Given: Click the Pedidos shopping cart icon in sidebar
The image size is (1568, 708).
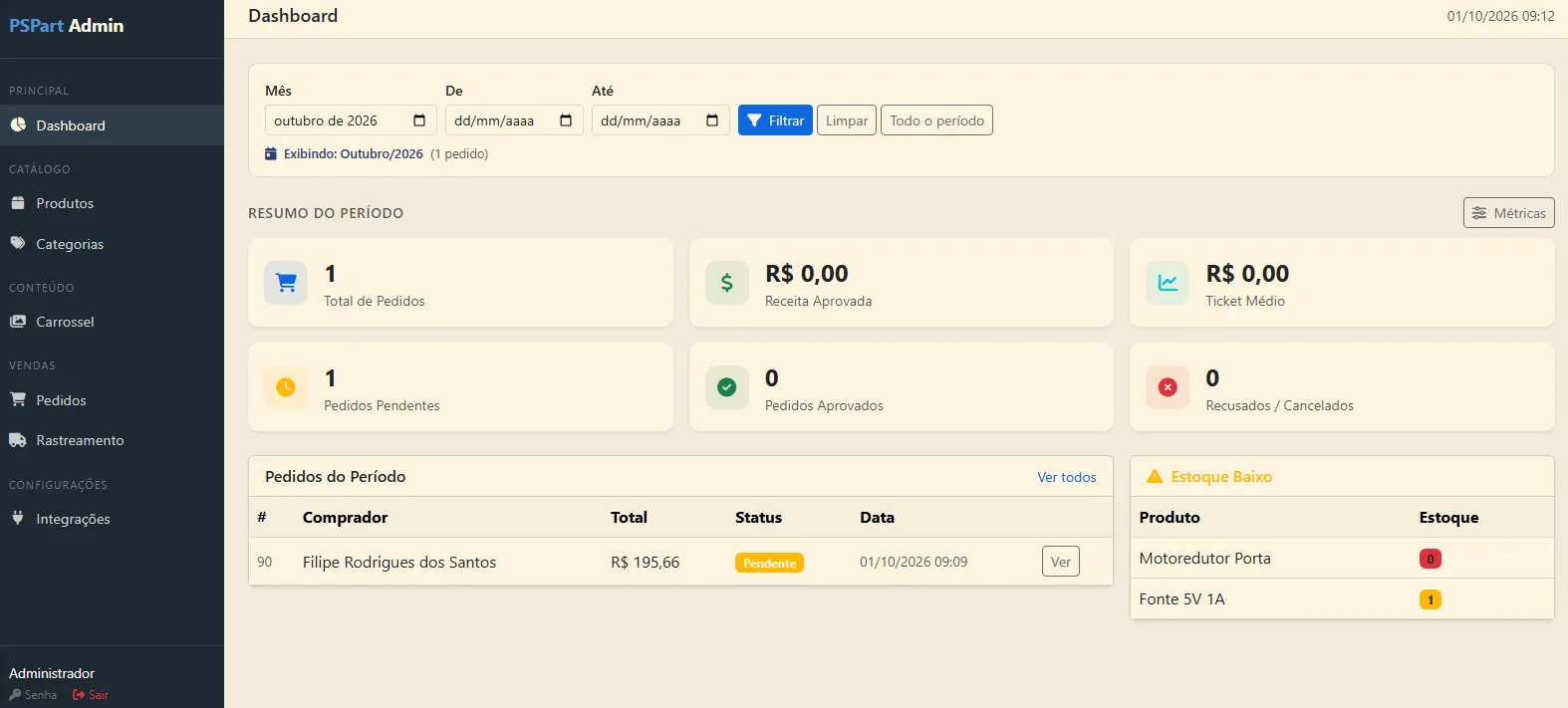Looking at the screenshot, I should click(18, 399).
